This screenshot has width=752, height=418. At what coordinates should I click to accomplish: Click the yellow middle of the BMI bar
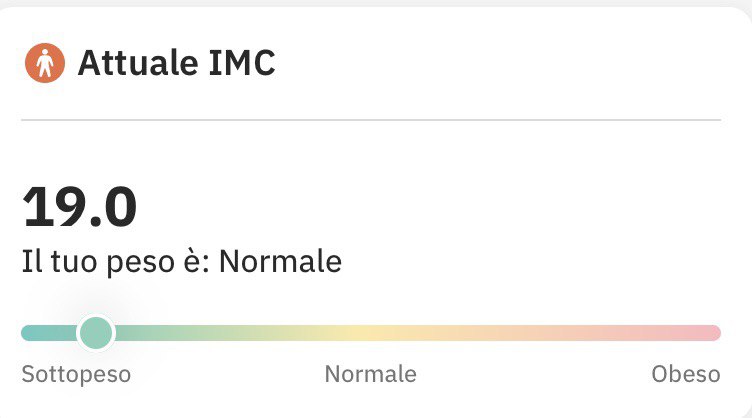355,333
